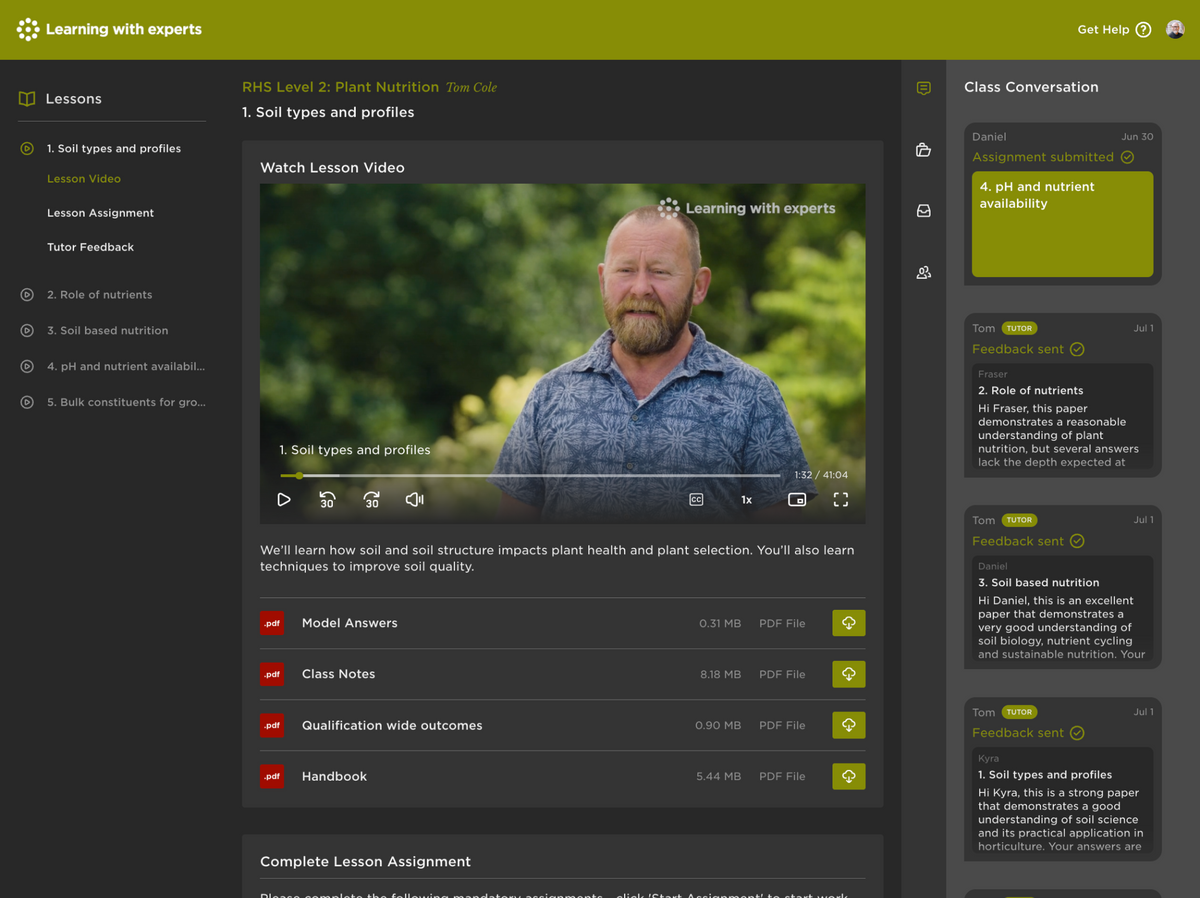Rewind video 30 seconds
The width and height of the screenshot is (1200, 898).
327,499
